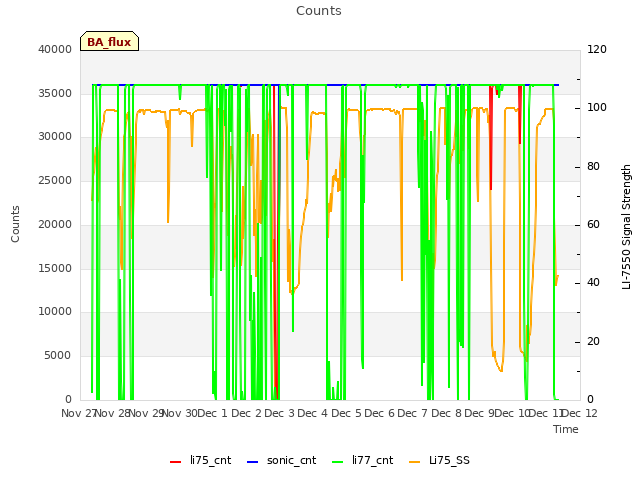The width and height of the screenshot is (640, 480).
Task: Click the 40 right axis label
Action: tap(593, 282)
